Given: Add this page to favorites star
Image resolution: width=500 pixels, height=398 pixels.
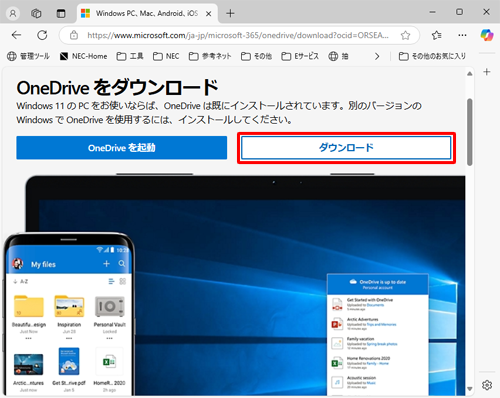Looking at the screenshot, I should coord(405,35).
